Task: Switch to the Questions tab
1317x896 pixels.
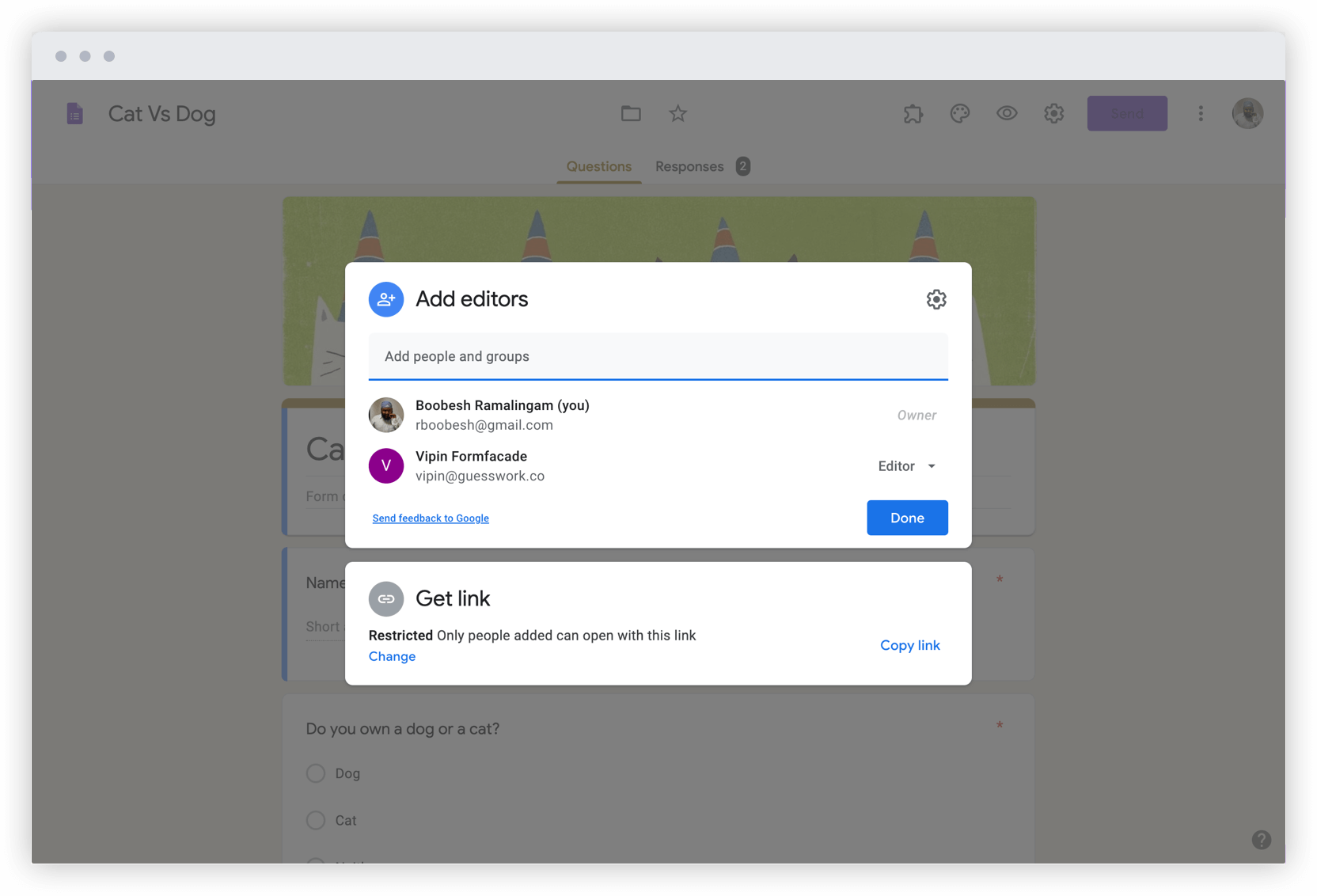Action: point(598,166)
